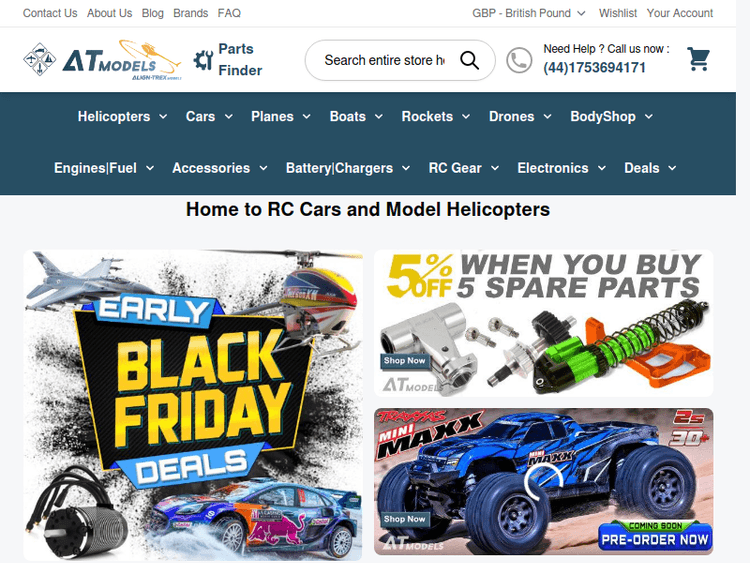The image size is (750, 563).
Task: Click the four-diamond vehicle category emblem
Action: click(40, 59)
